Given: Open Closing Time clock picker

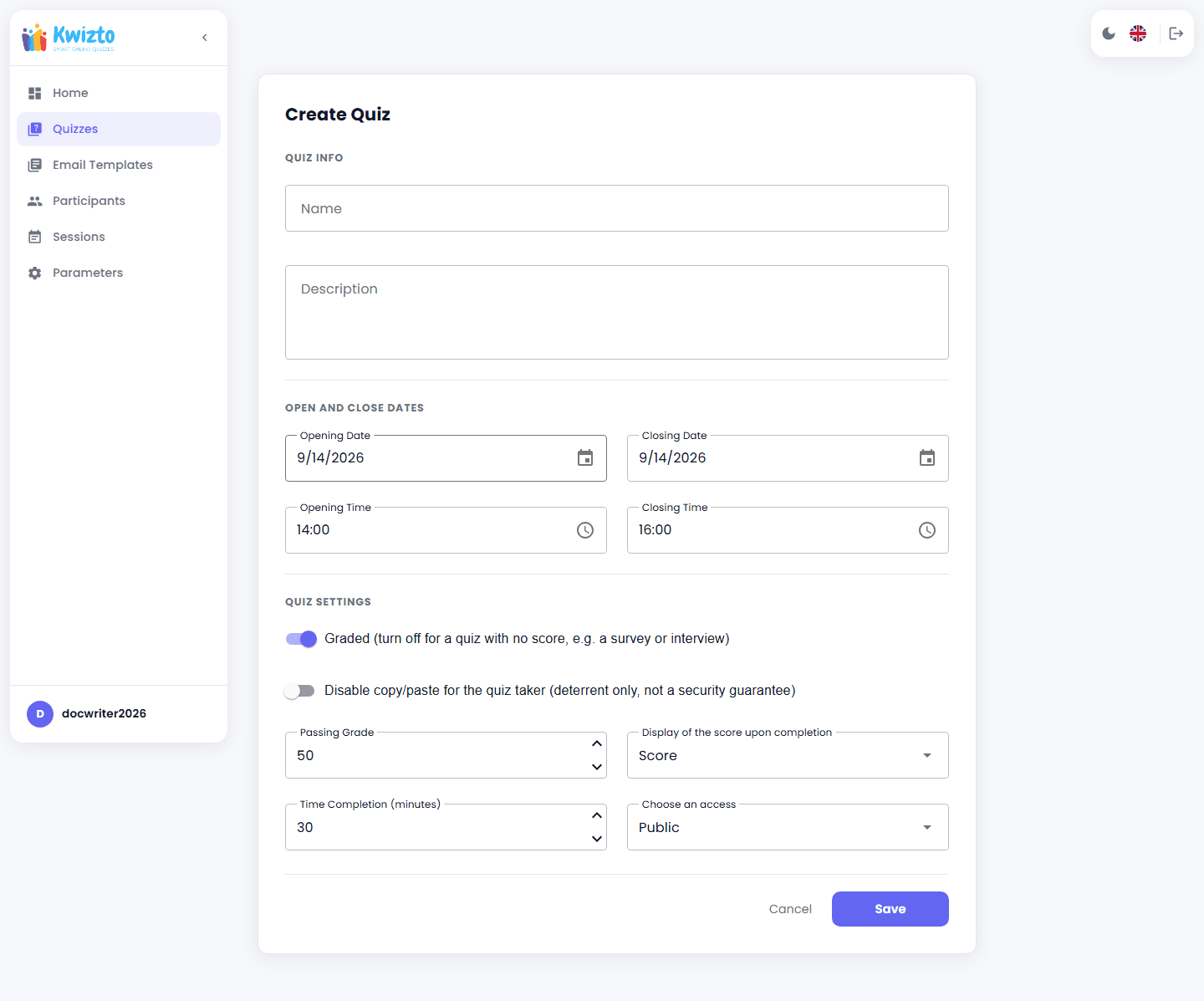Looking at the screenshot, I should click(927, 530).
